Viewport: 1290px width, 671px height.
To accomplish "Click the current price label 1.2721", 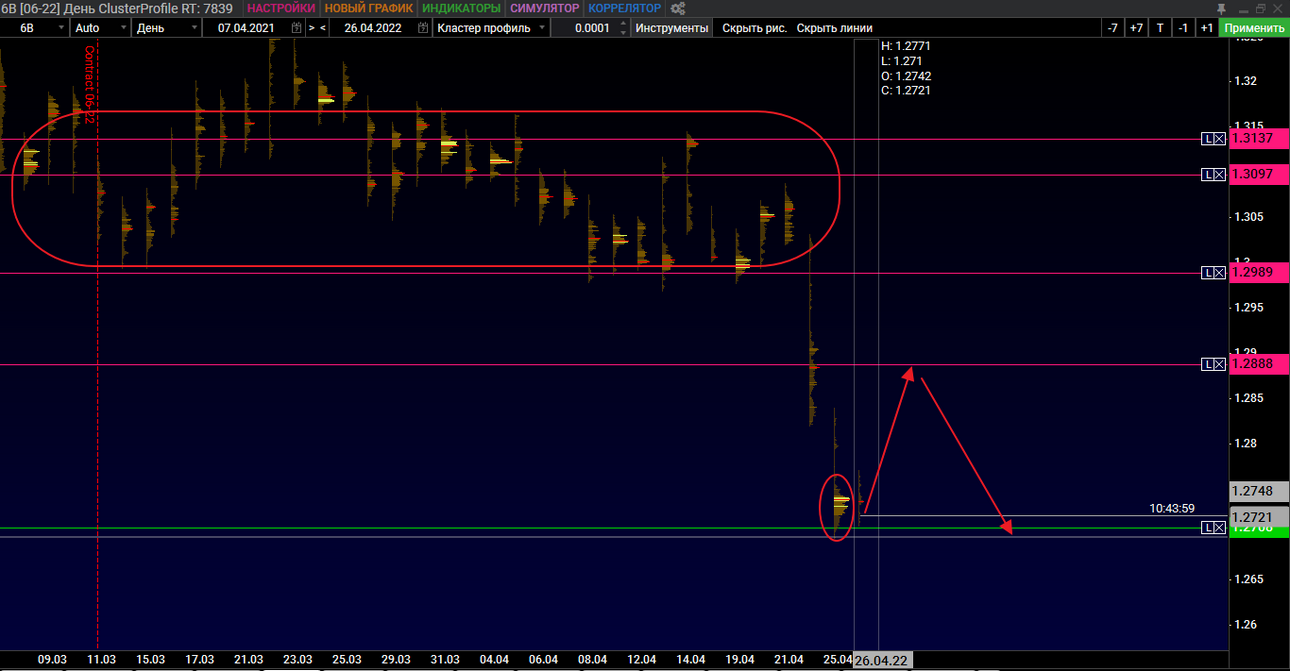I will click(1259, 517).
